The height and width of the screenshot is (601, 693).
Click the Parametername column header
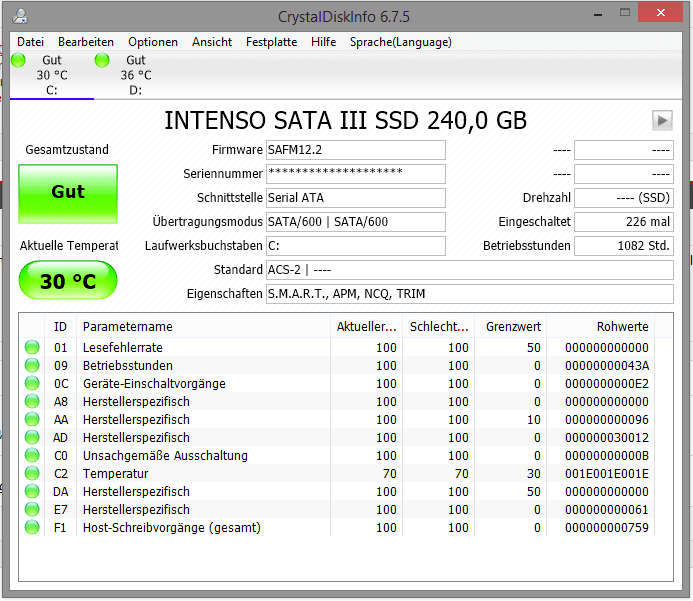tap(203, 327)
